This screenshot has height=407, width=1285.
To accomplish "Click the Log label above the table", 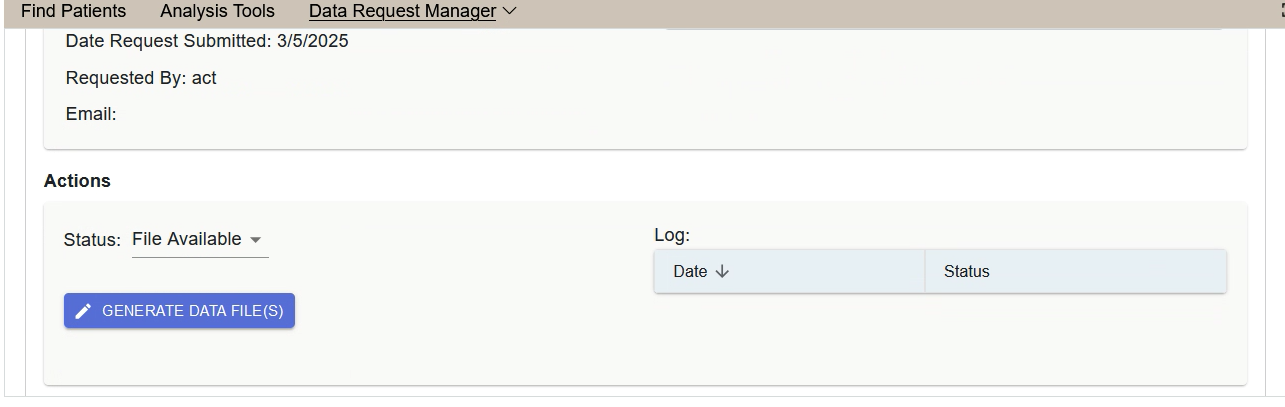I will pyautogui.click(x=672, y=236).
